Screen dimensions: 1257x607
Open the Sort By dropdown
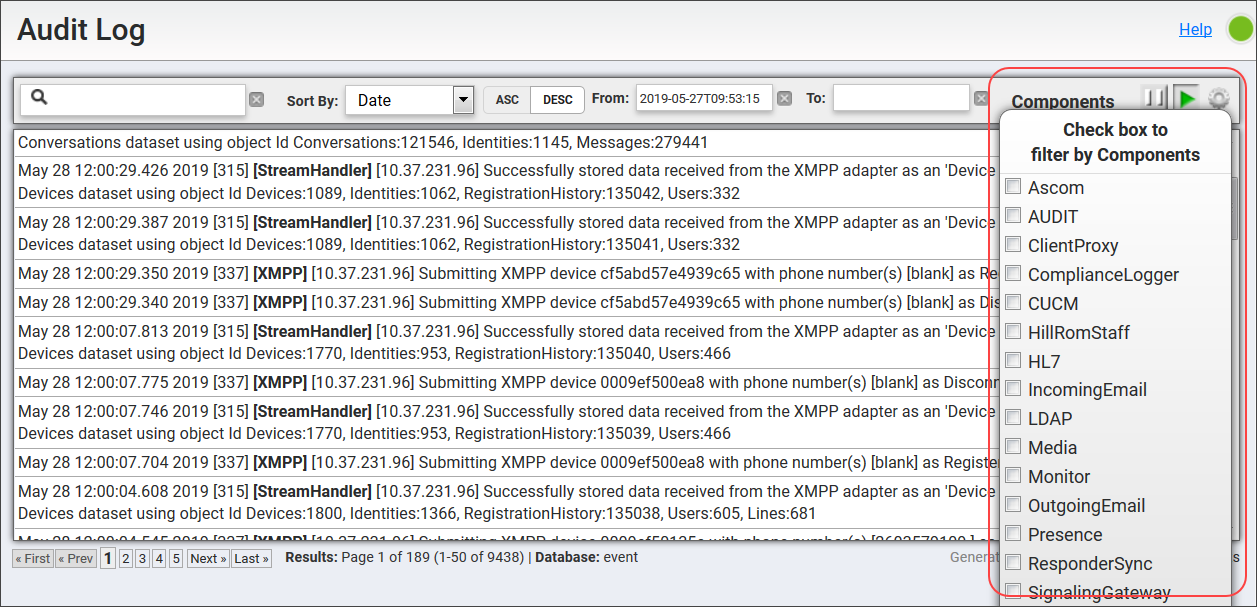(x=463, y=99)
